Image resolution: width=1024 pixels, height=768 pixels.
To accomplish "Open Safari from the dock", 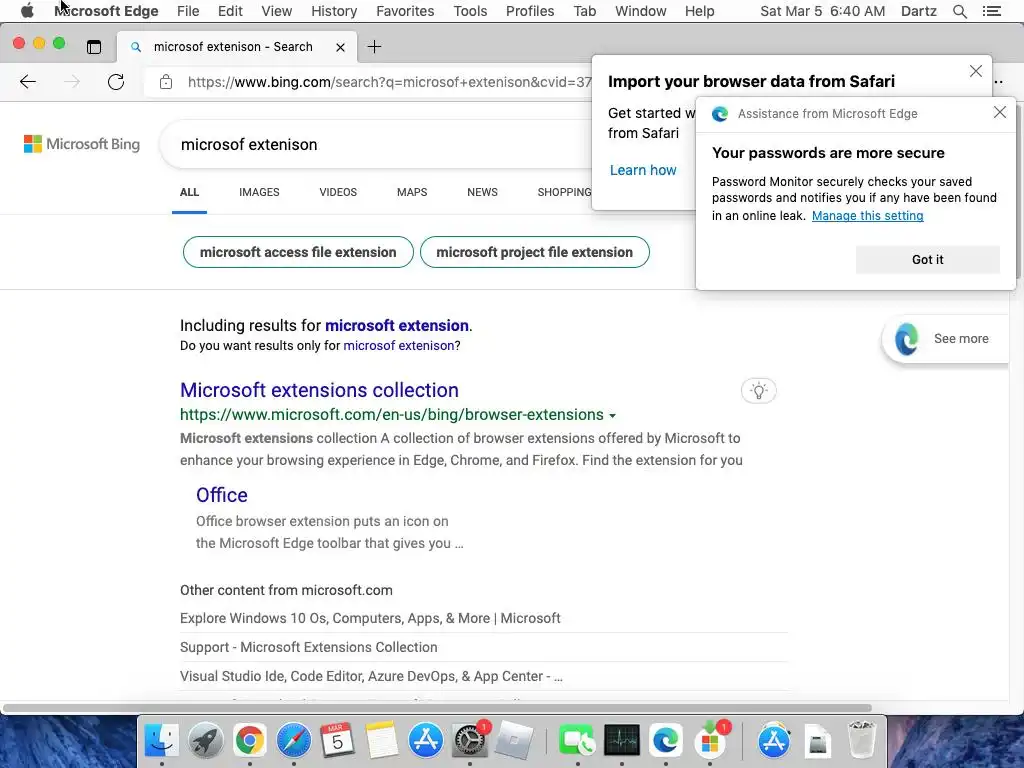I will [294, 741].
